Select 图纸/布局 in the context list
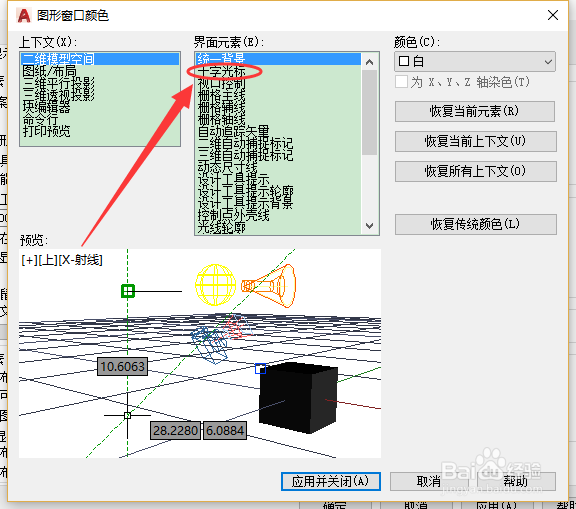 coord(49,71)
